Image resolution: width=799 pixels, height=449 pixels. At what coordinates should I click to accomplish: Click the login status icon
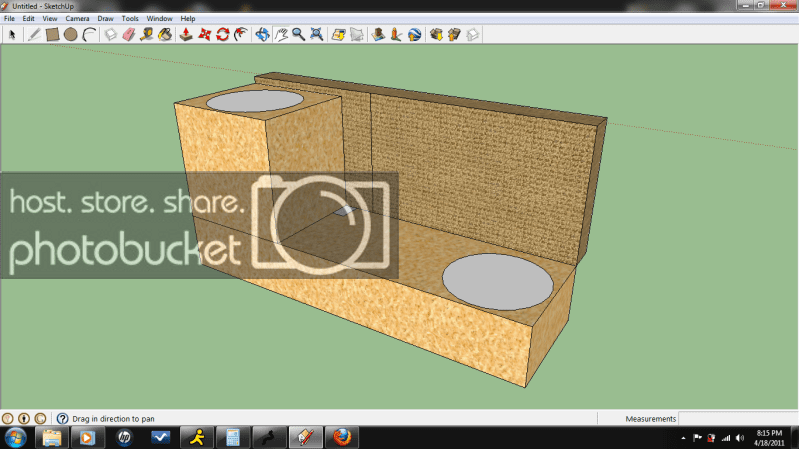tap(40, 418)
